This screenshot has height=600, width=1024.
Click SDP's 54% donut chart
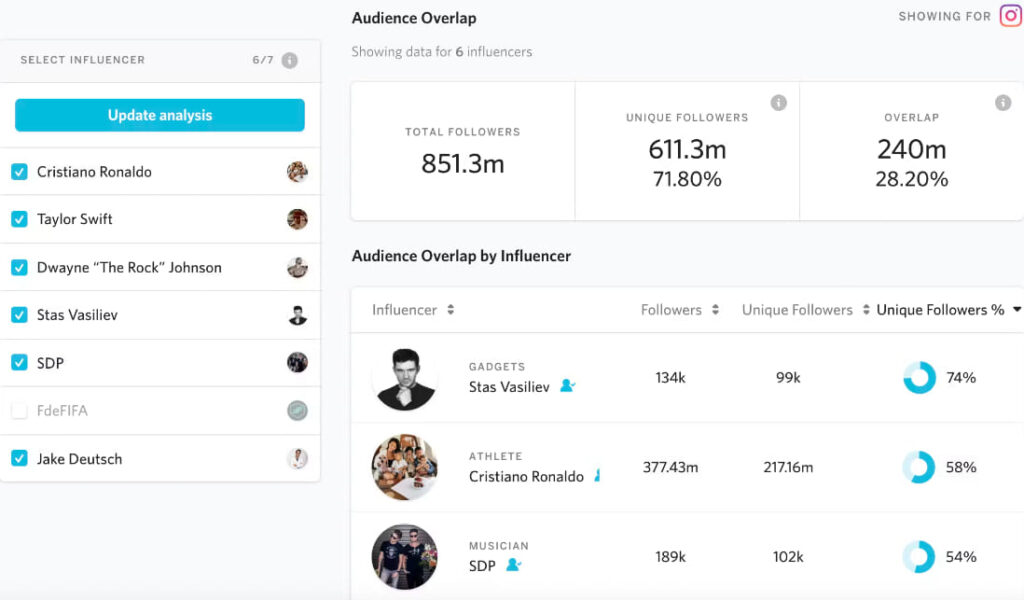[920, 556]
